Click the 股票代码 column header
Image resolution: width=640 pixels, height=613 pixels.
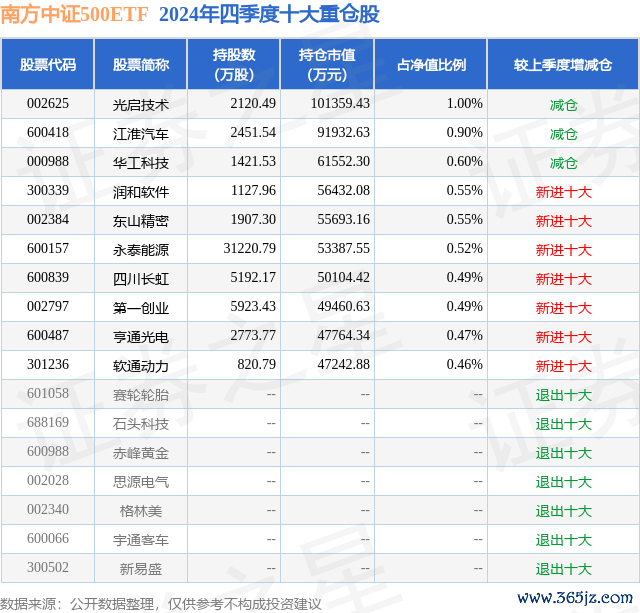(48, 64)
